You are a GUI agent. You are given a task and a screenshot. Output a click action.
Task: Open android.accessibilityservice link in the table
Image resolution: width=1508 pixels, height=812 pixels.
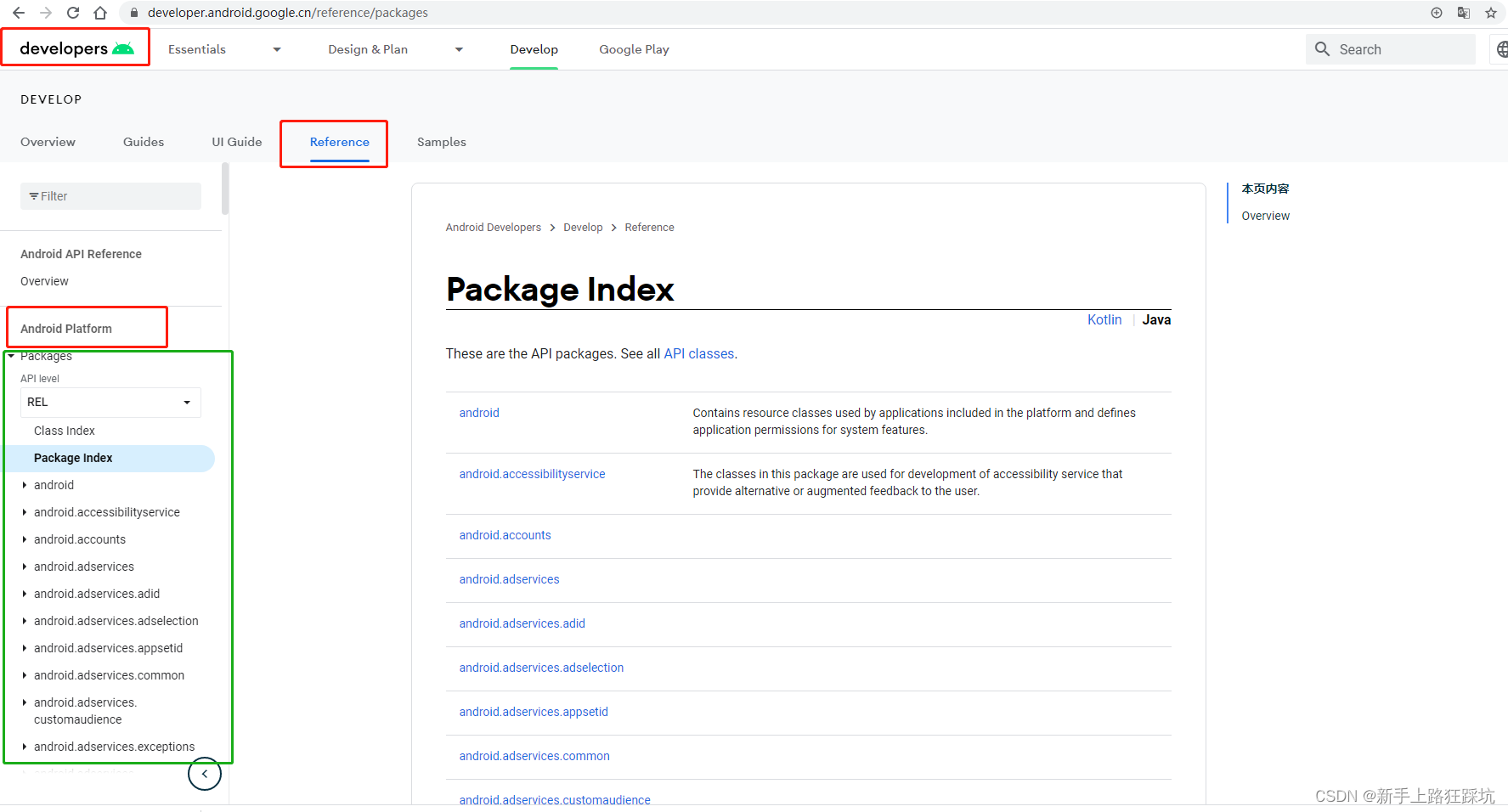(532, 474)
